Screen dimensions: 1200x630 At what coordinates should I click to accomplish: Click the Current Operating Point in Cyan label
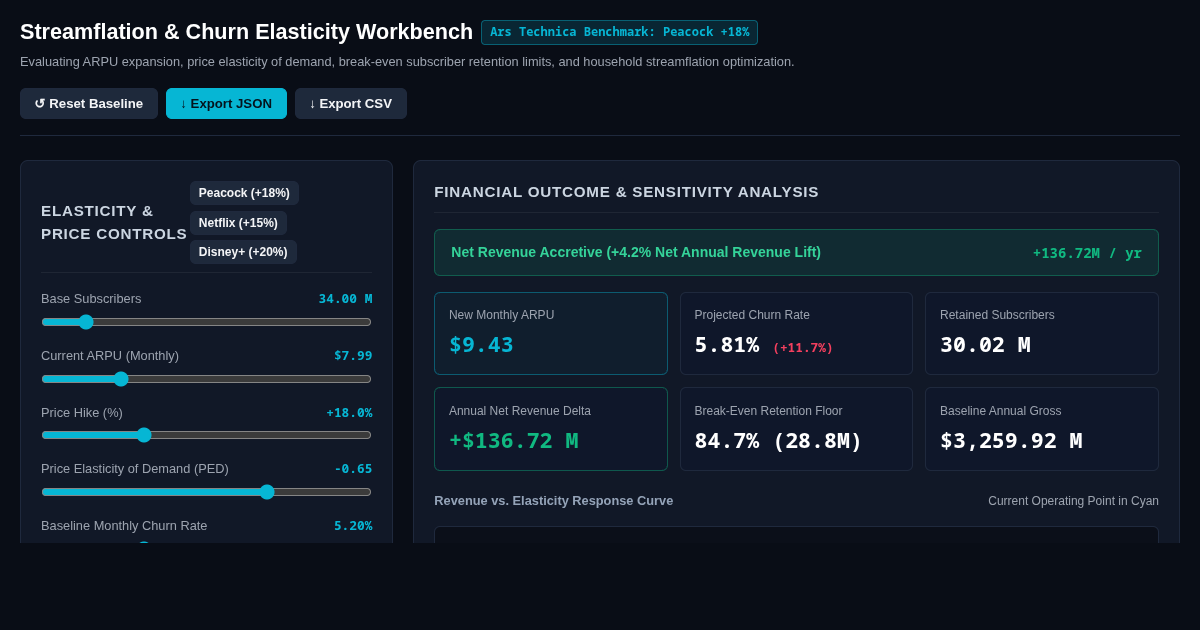pyautogui.click(x=1073, y=501)
